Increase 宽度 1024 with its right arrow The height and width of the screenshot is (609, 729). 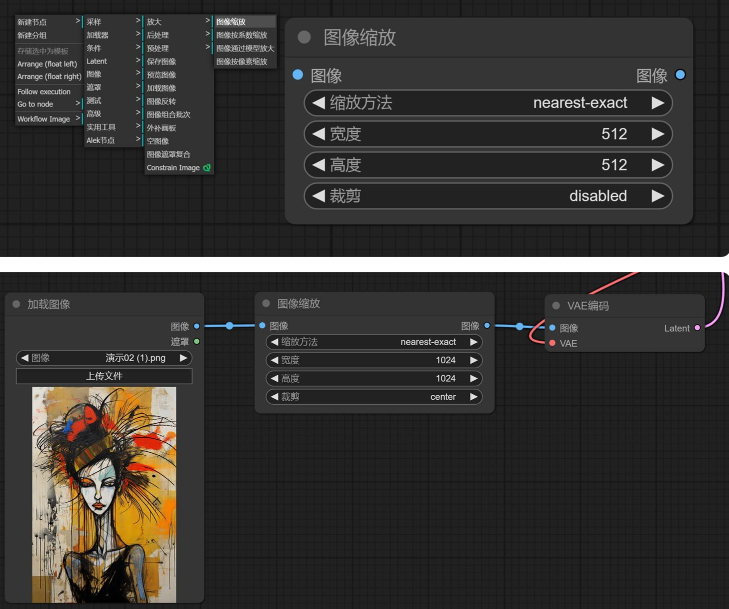point(473,360)
